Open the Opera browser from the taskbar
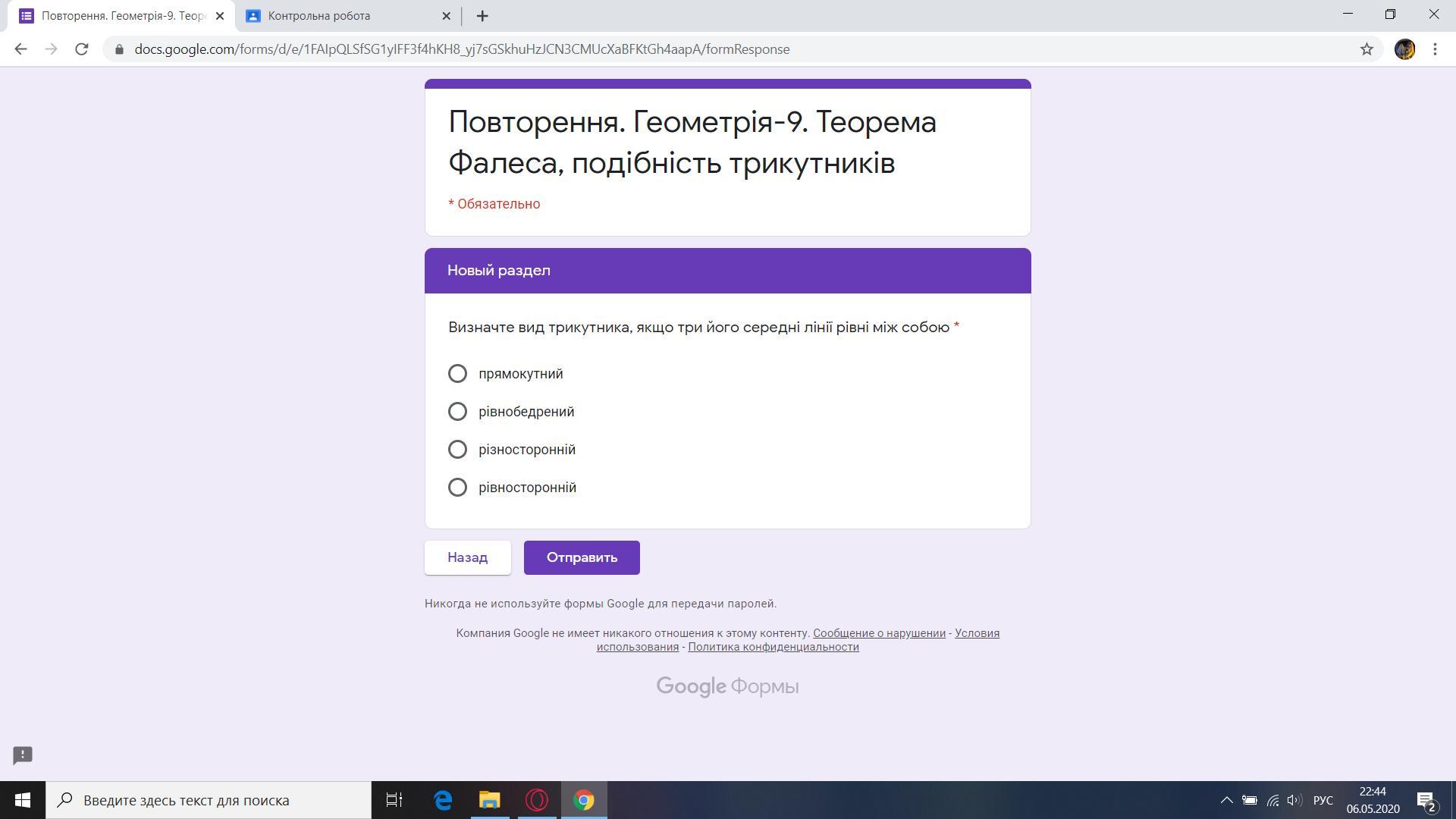Image resolution: width=1456 pixels, height=819 pixels. [x=537, y=800]
